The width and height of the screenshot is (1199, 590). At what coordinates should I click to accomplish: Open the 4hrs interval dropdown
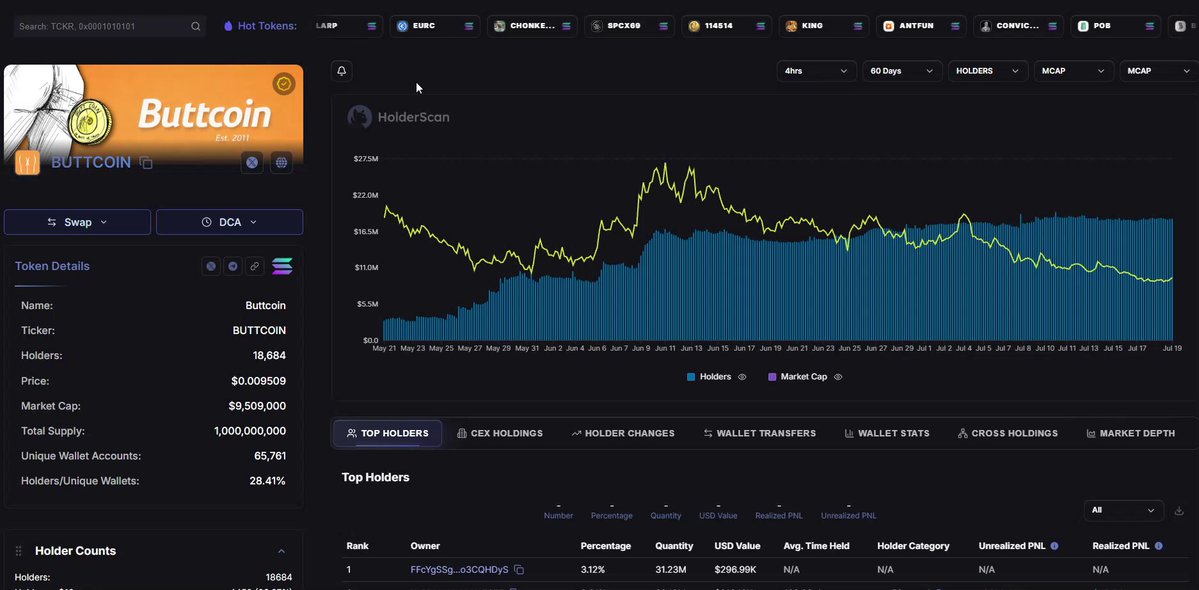816,71
